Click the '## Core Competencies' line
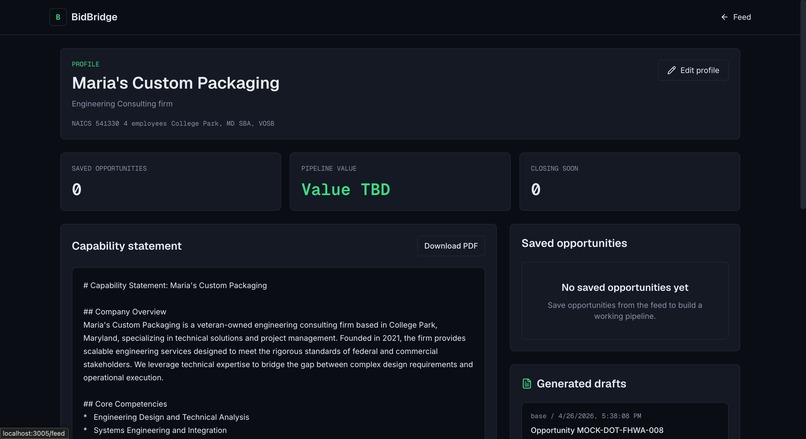Image resolution: width=806 pixels, height=439 pixels. tap(125, 404)
